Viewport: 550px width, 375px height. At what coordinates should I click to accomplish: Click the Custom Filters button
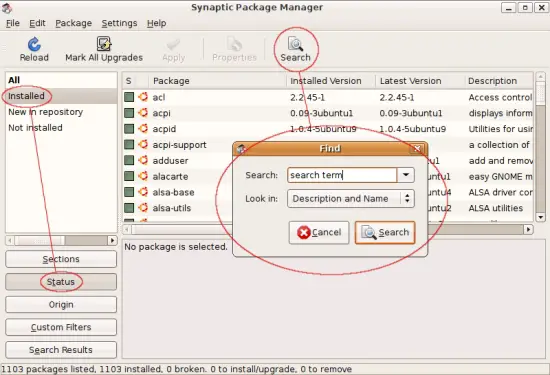[61, 327]
